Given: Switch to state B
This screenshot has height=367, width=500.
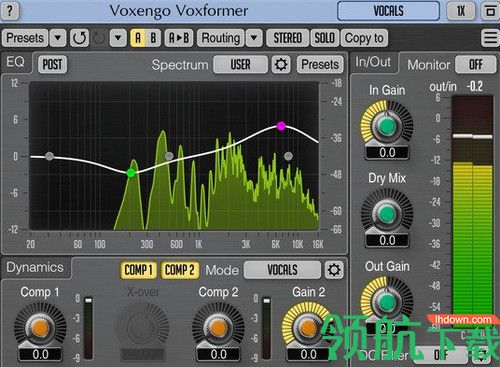Looking at the screenshot, I should pos(153,38).
